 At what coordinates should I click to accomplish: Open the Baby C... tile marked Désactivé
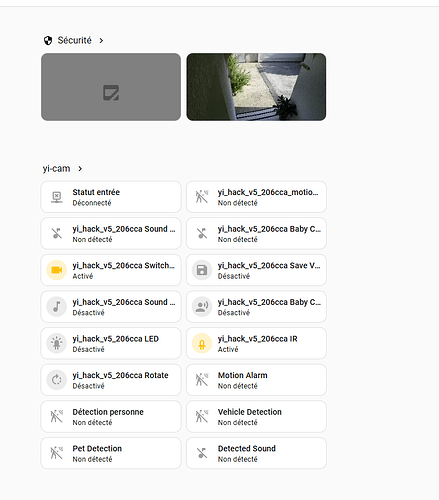click(269, 302)
